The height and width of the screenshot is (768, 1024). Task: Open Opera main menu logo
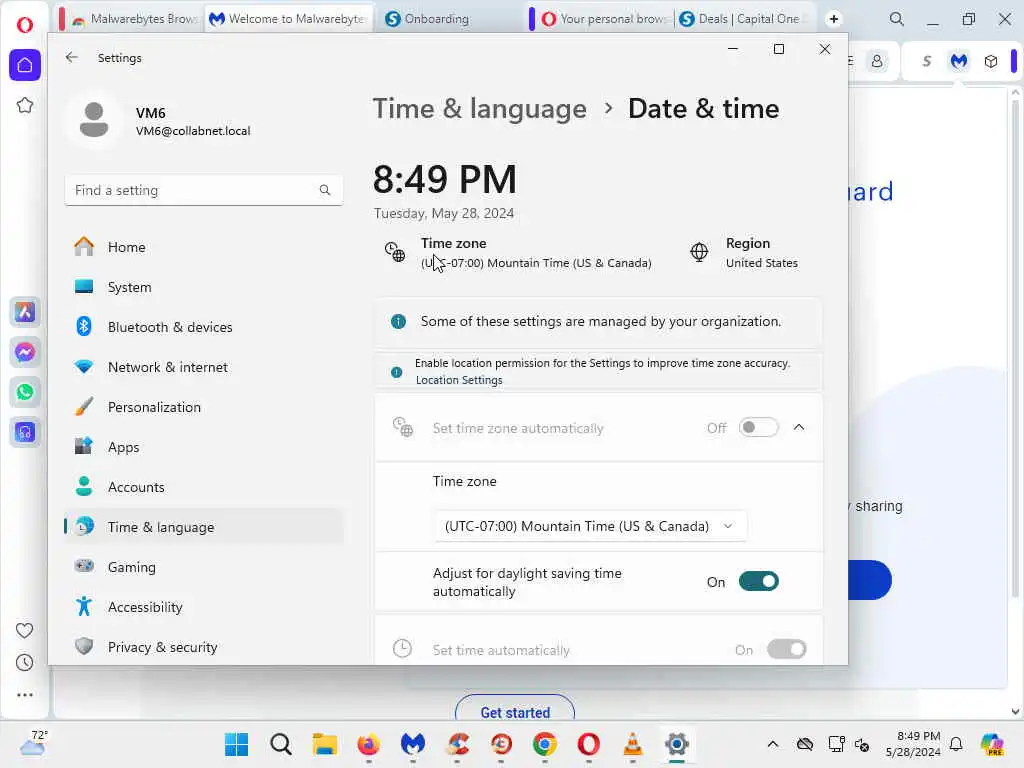(x=25, y=25)
